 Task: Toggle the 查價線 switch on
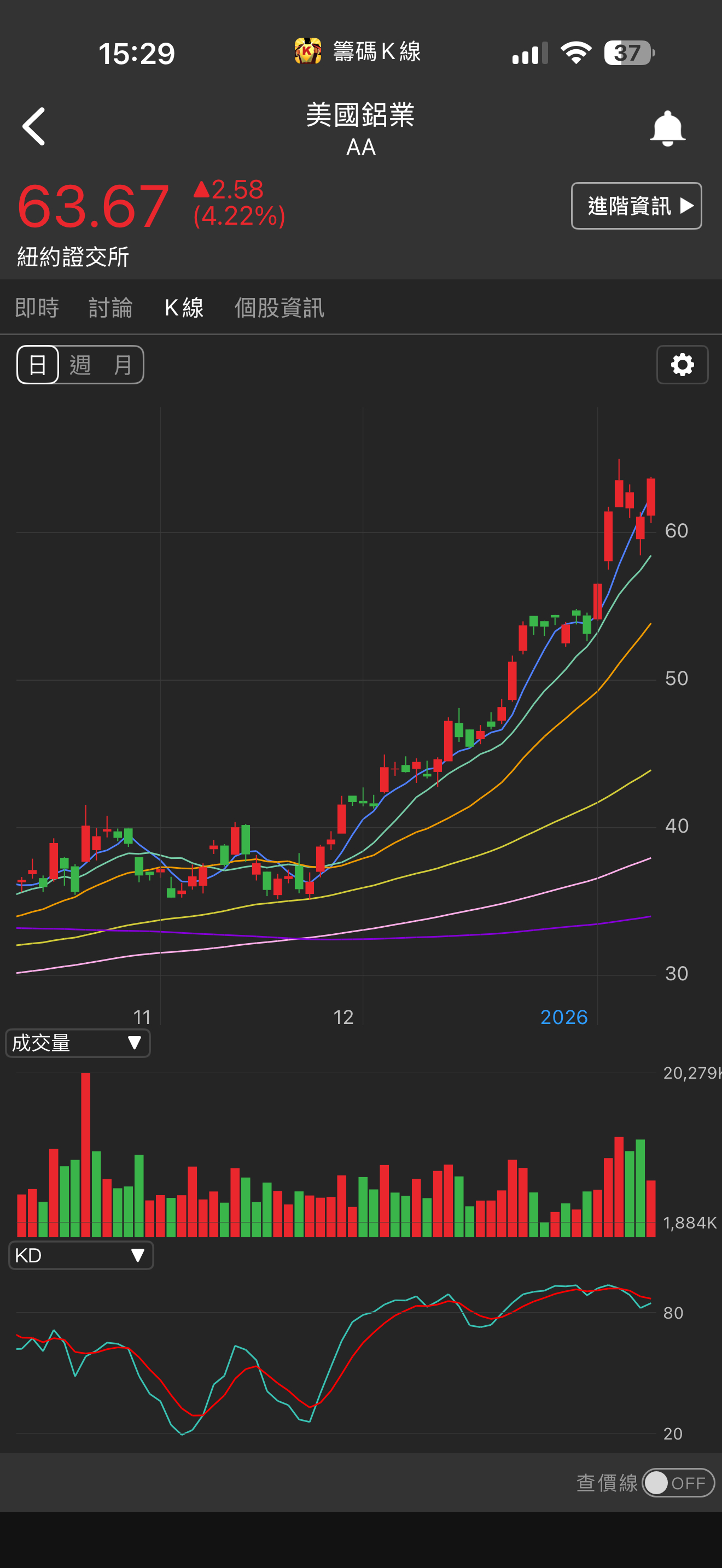tap(678, 1483)
